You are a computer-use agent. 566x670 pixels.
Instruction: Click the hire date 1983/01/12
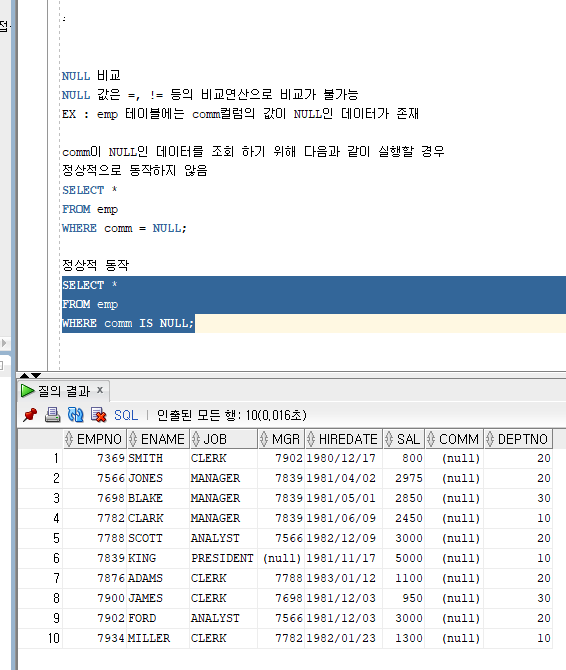pos(343,578)
